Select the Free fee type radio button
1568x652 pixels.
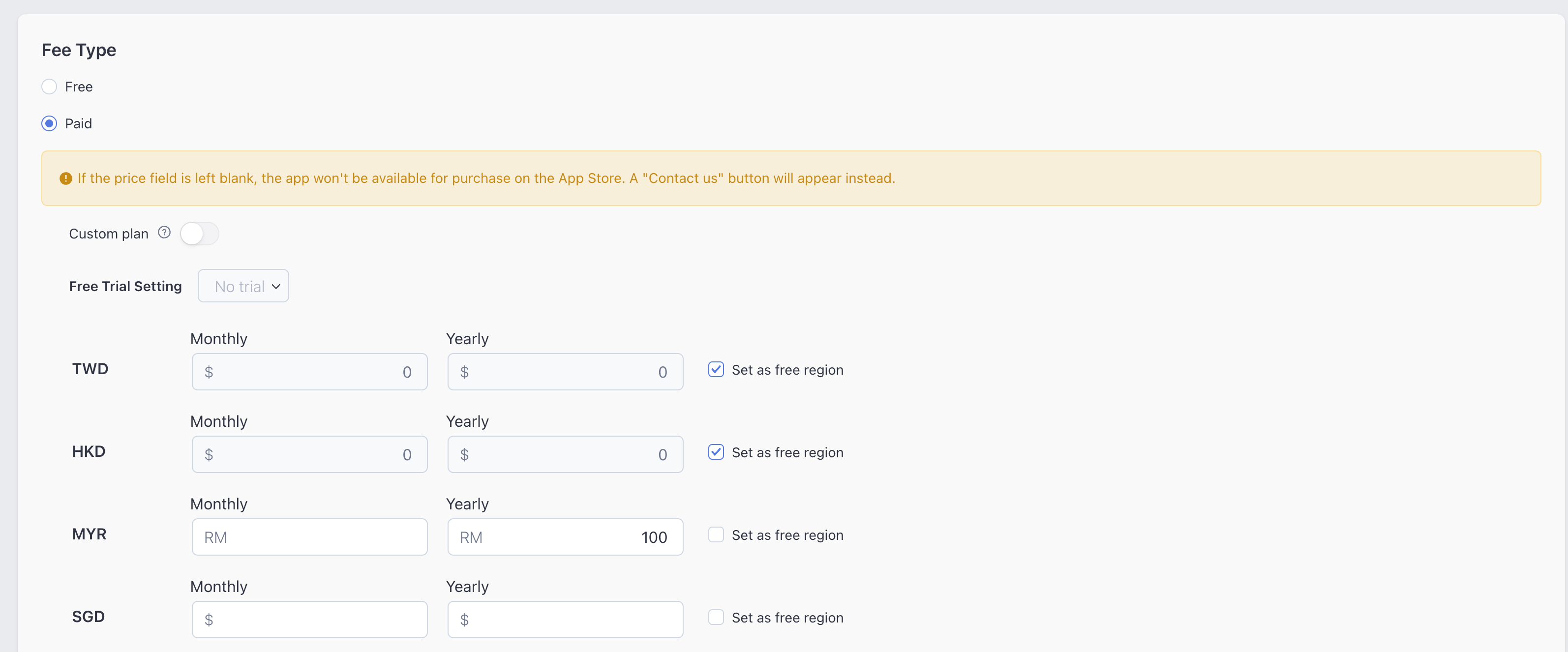tap(49, 87)
